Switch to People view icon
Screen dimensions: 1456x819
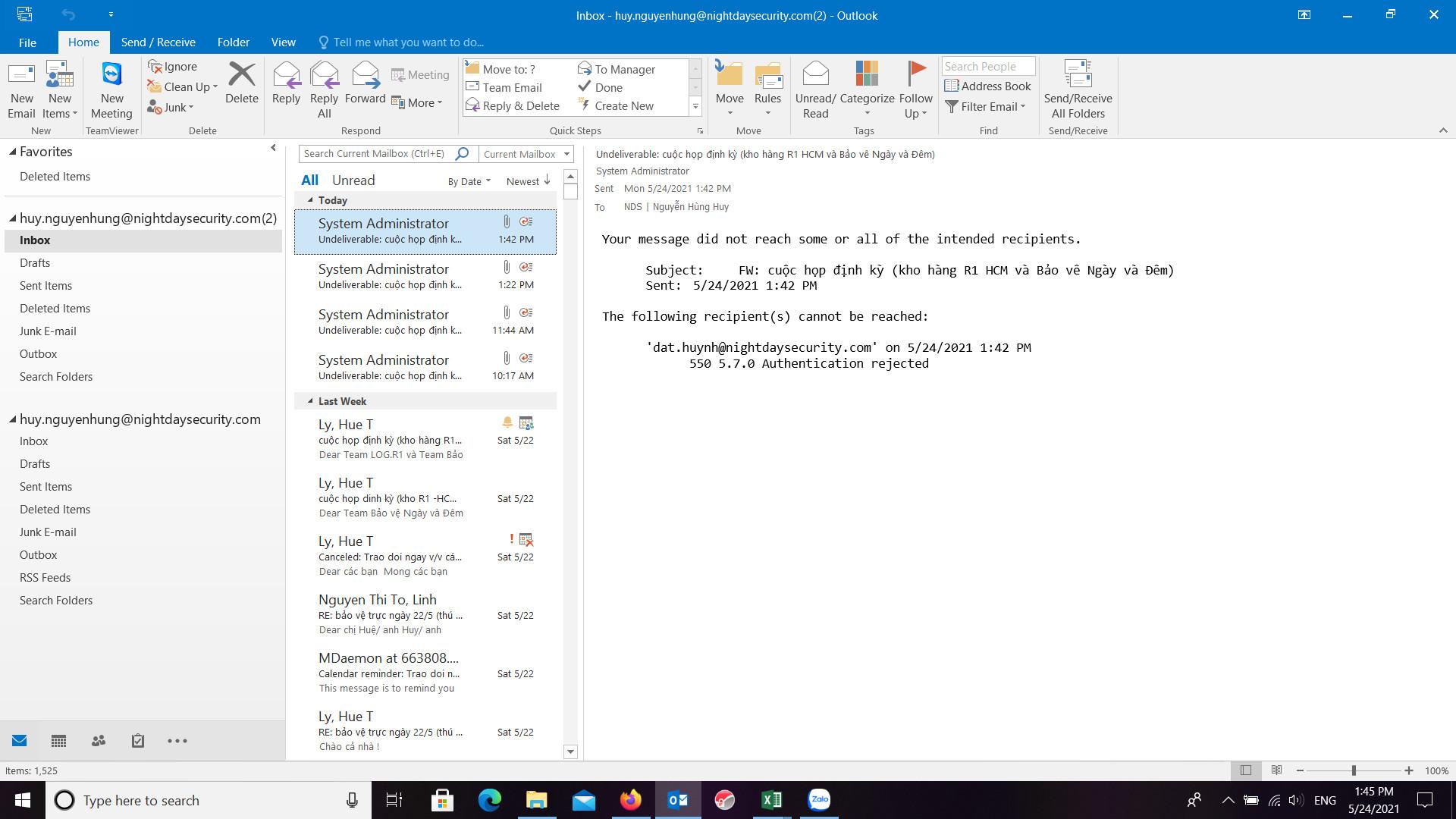tap(98, 741)
